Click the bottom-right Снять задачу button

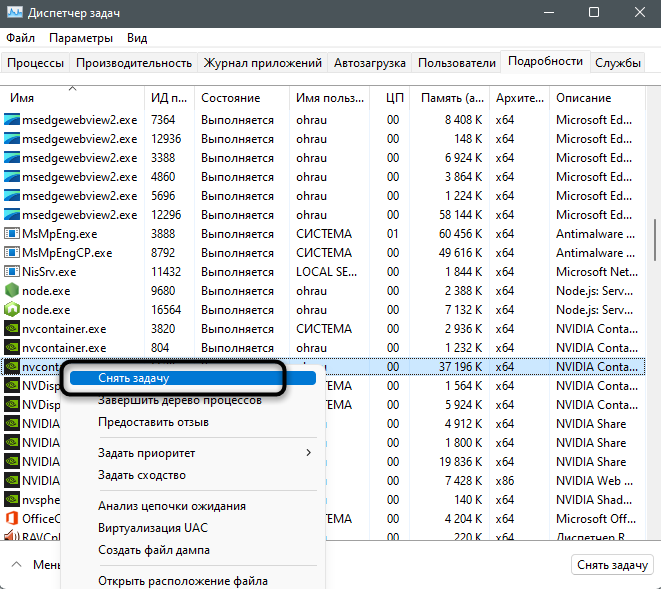[612, 565]
